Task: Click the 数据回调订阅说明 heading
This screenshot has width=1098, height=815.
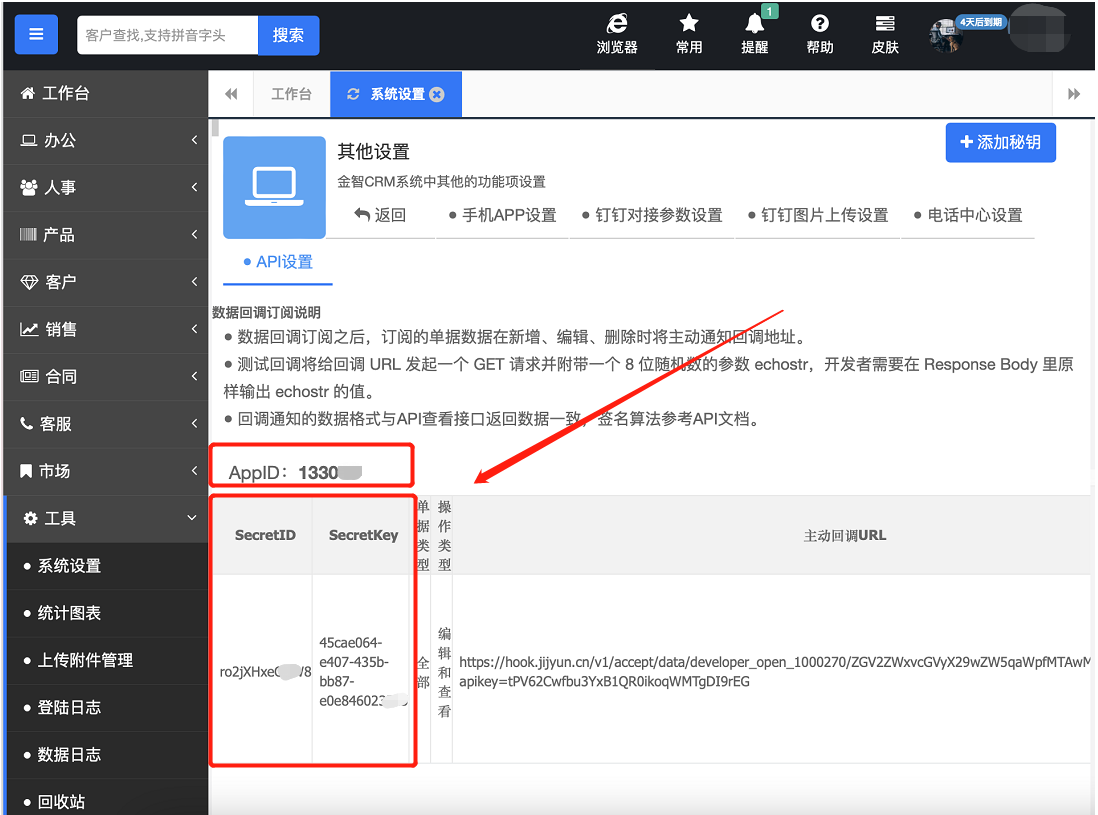Action: click(x=266, y=312)
